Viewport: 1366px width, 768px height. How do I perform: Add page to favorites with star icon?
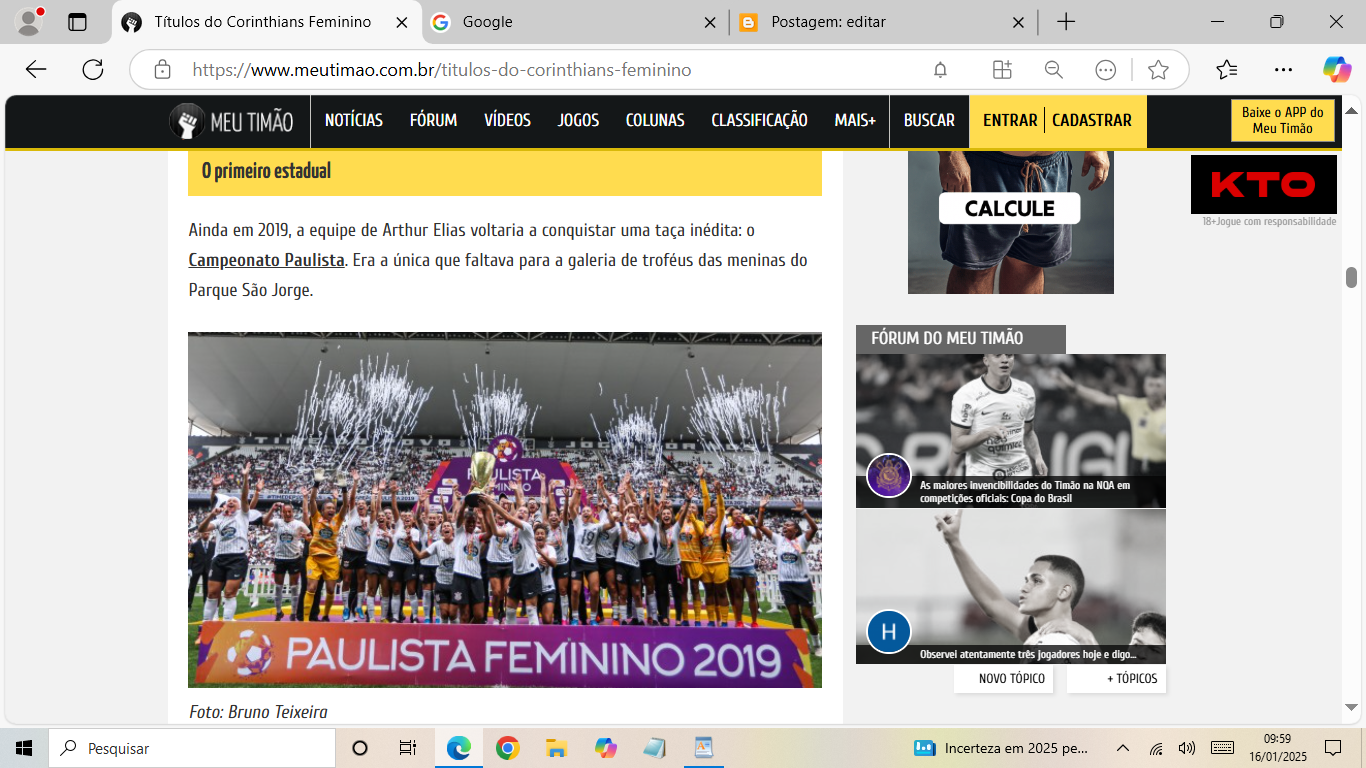(x=1158, y=70)
